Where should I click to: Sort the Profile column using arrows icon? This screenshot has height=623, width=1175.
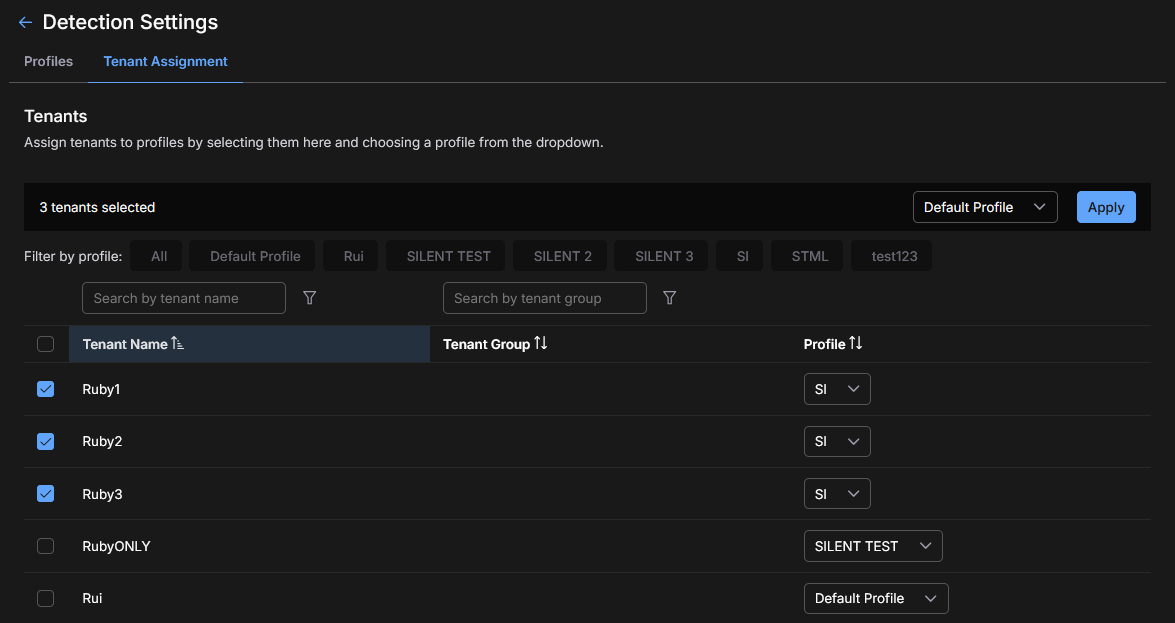(x=855, y=344)
